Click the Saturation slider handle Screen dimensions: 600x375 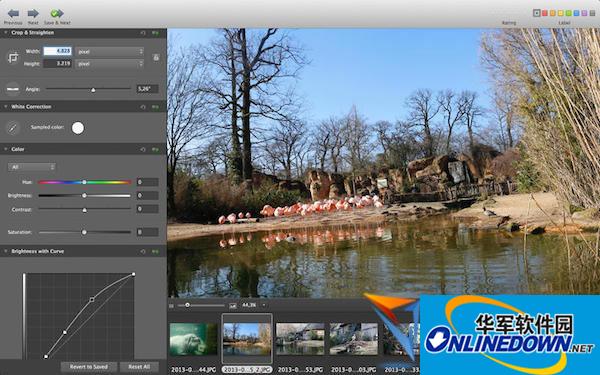[x=84, y=232]
